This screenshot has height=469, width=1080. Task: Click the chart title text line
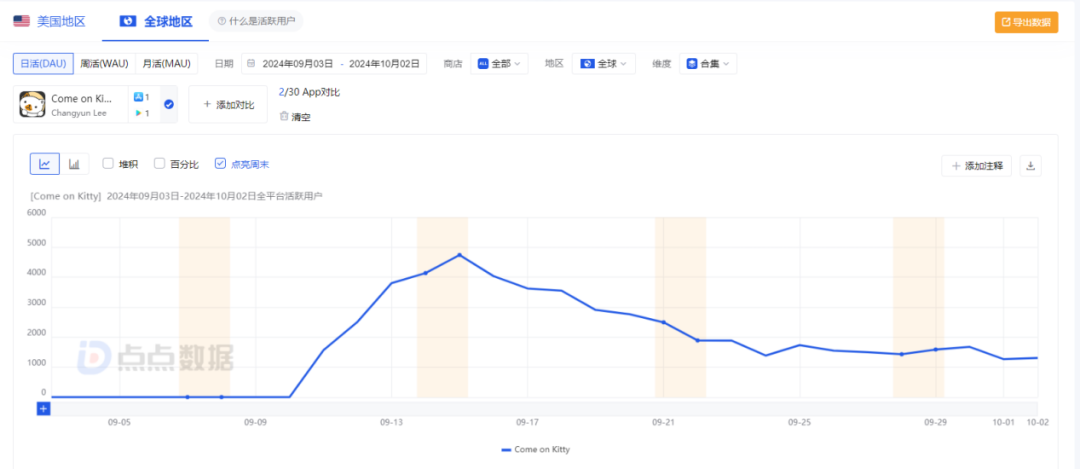[x=176, y=196]
